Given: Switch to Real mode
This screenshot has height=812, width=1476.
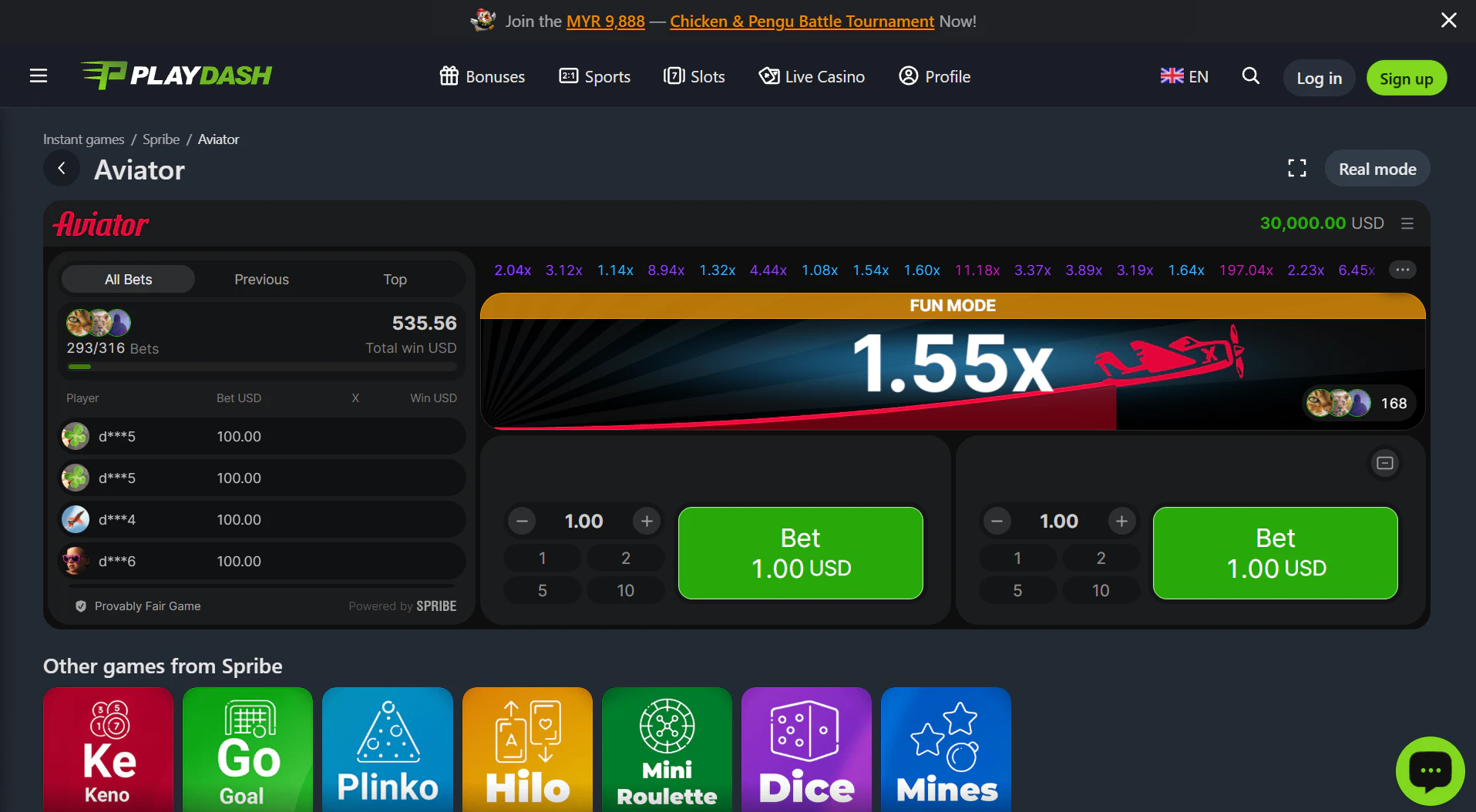Looking at the screenshot, I should pos(1377,169).
